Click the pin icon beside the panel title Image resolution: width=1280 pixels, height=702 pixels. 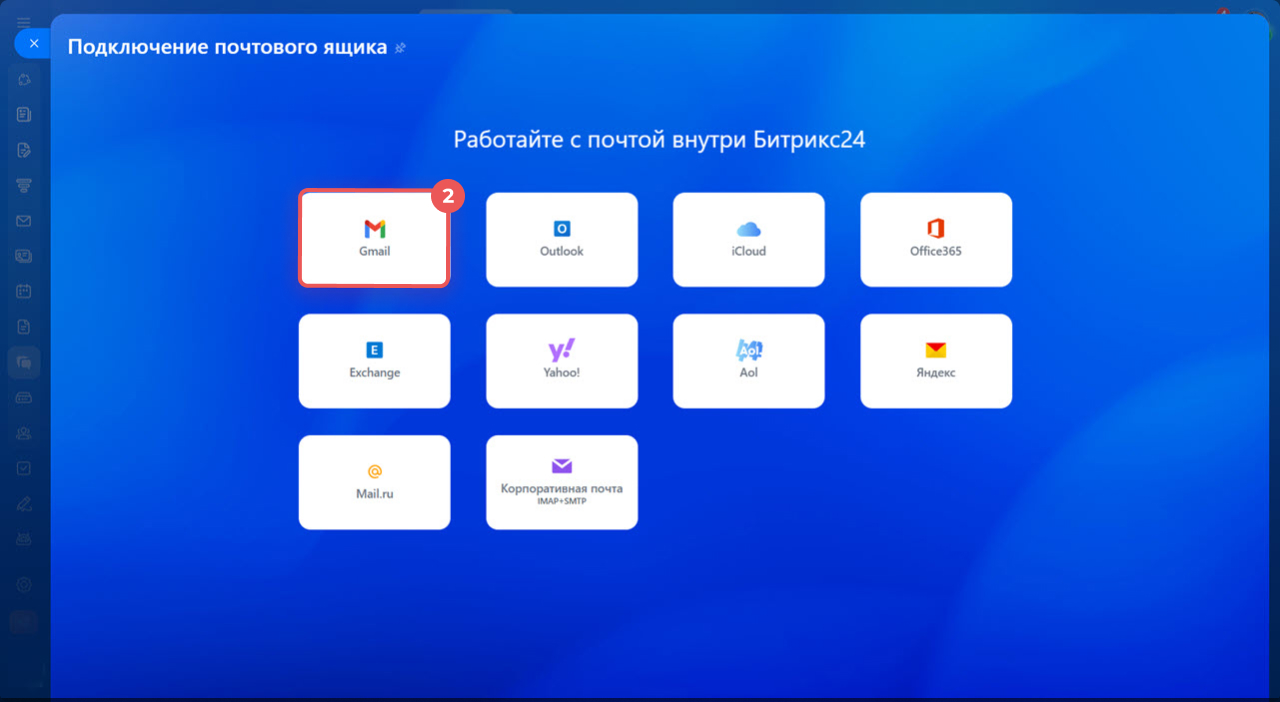click(x=401, y=48)
